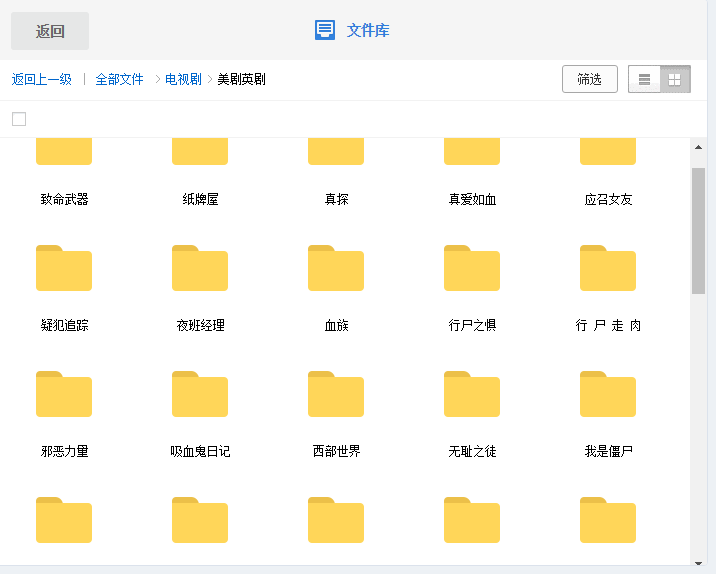Click the 返回 back button
Screen dimensions: 716x574
50,31
